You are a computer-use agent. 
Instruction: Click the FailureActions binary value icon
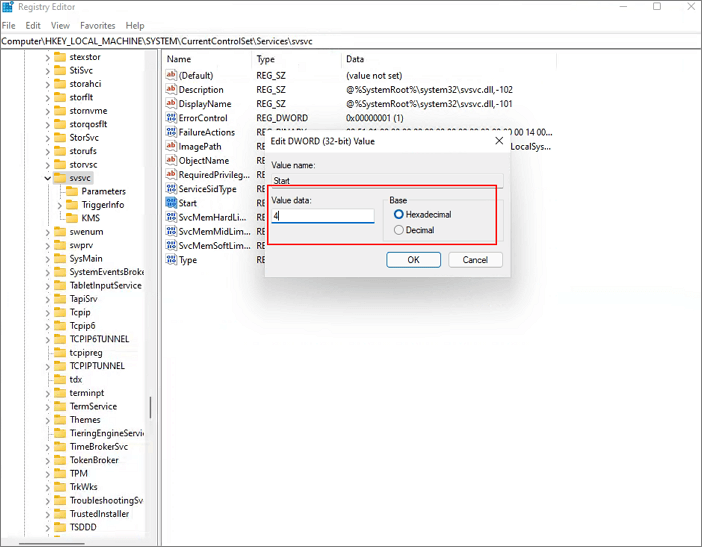pyautogui.click(x=171, y=132)
